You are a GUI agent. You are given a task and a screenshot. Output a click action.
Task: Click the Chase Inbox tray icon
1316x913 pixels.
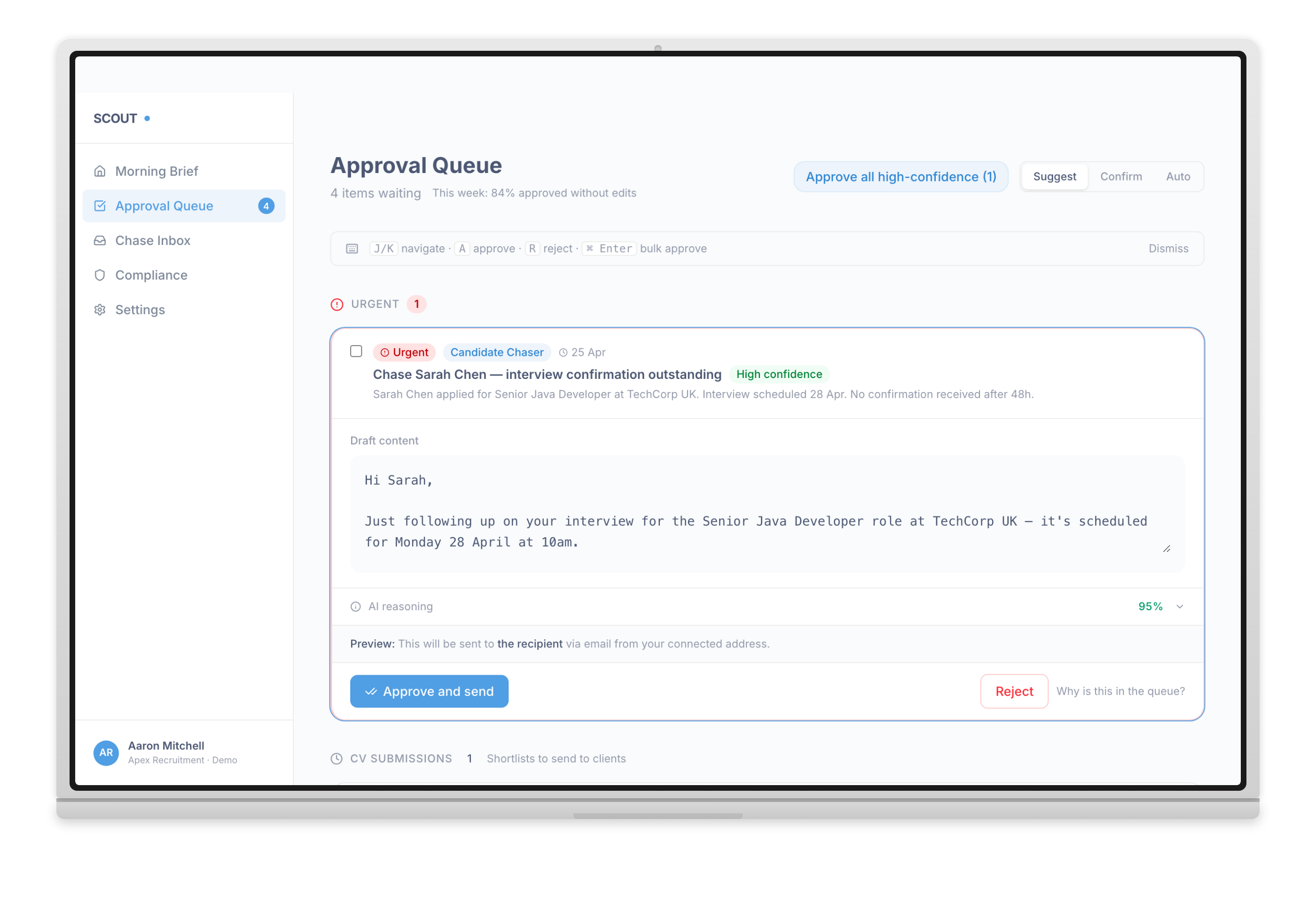coord(100,240)
